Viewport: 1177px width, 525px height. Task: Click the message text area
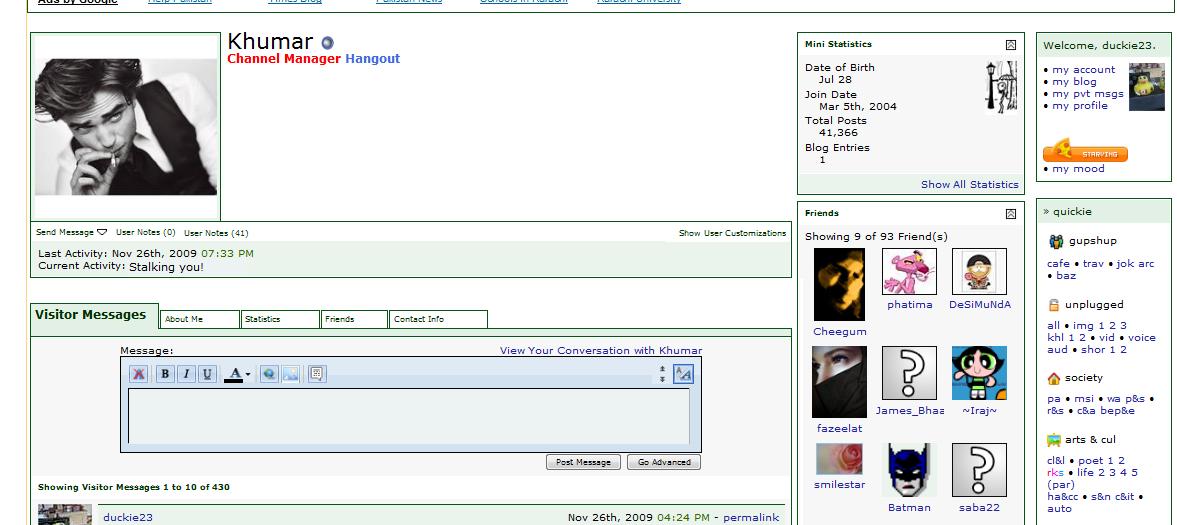pos(408,416)
